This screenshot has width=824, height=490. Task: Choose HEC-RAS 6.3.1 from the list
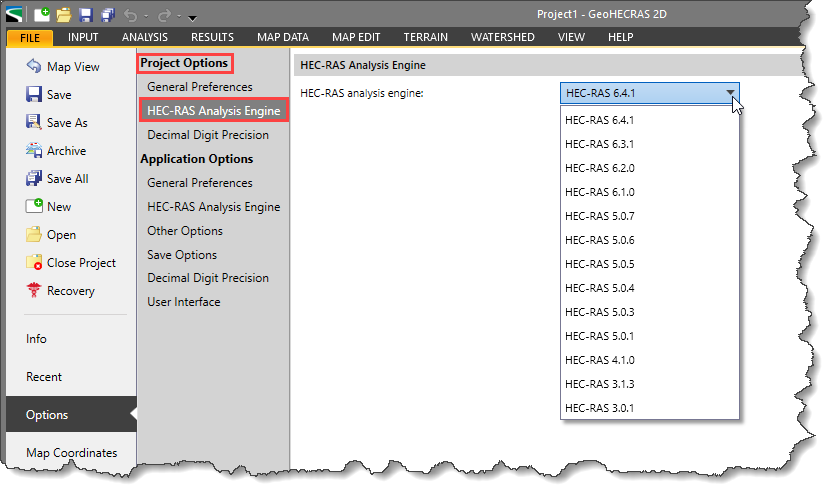[x=650, y=144]
